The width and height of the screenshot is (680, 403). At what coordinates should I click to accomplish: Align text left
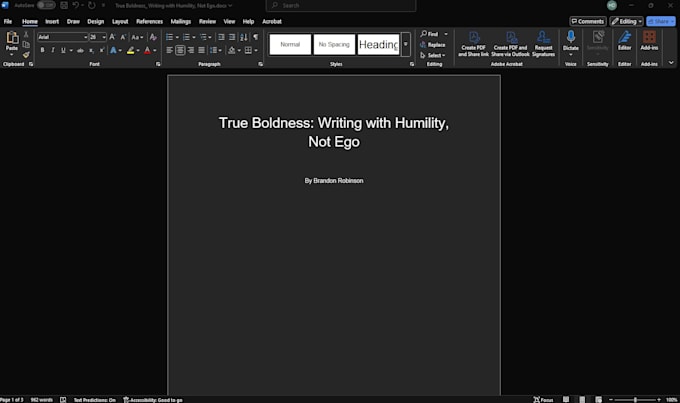[170, 50]
